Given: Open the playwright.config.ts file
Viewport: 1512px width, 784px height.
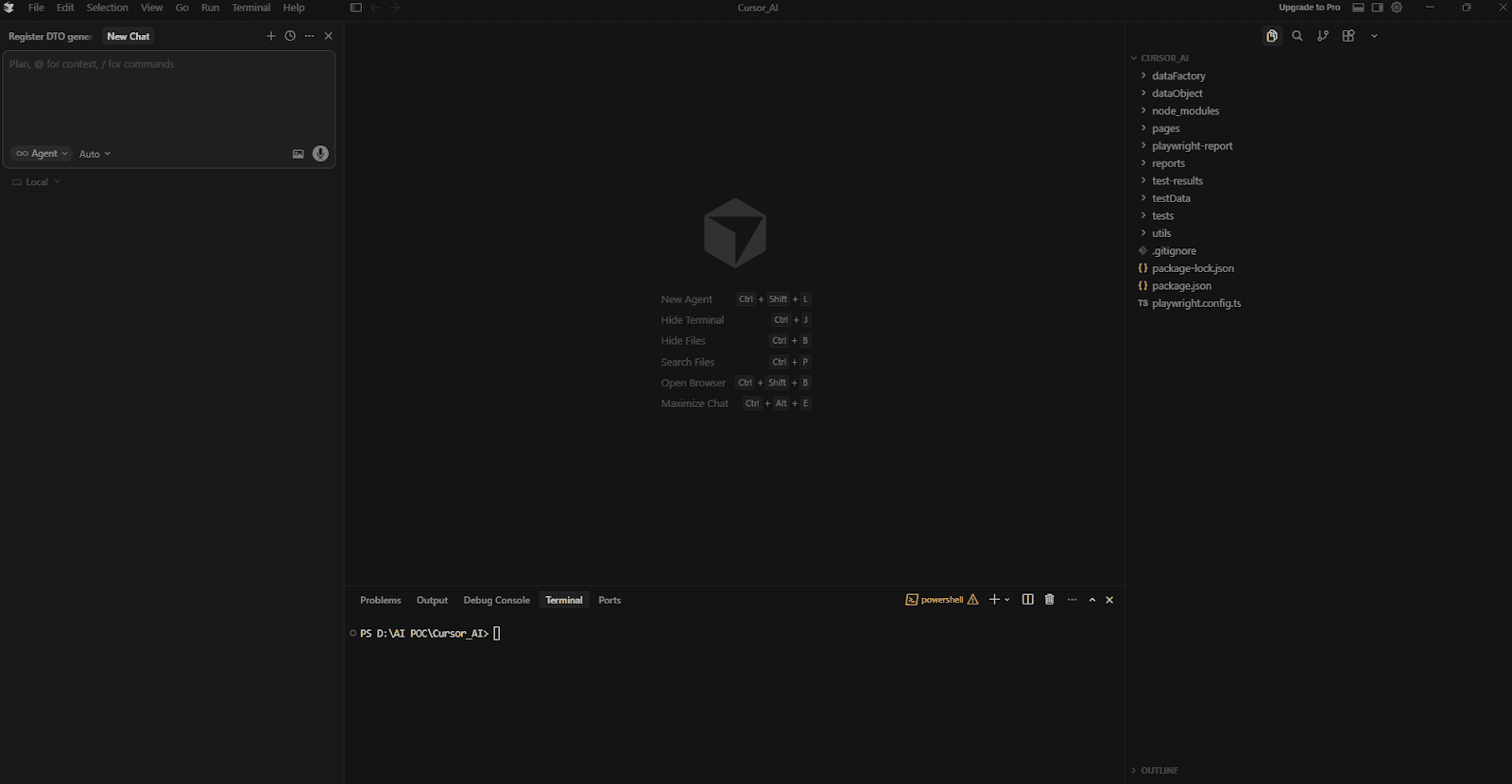Looking at the screenshot, I should 1195,303.
